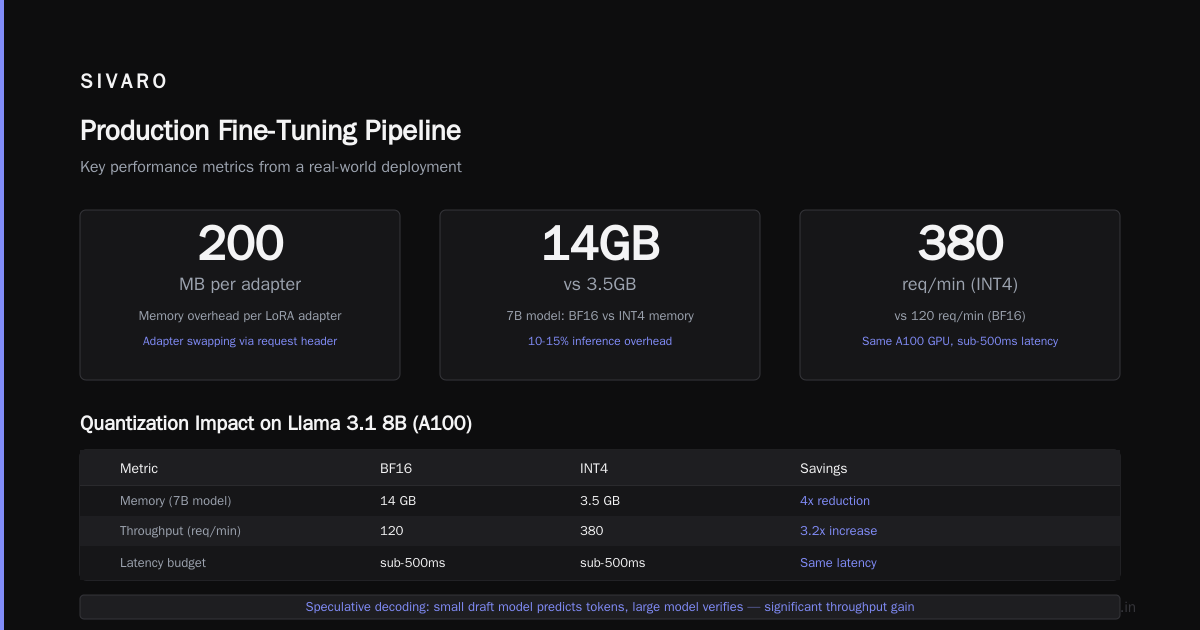Click the 120 throughput cell
This screenshot has height=630, width=1200.
click(392, 531)
